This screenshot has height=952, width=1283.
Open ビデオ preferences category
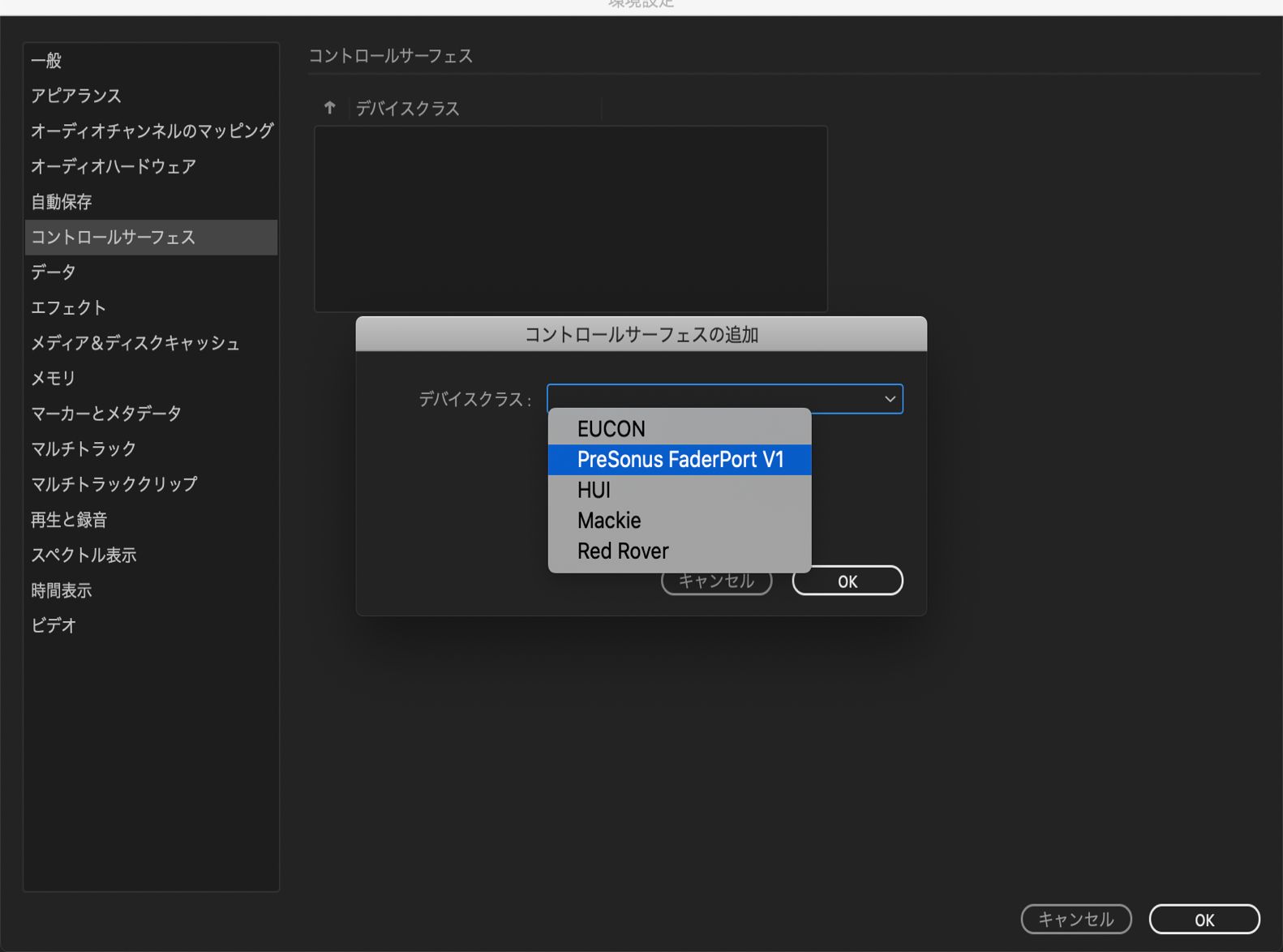point(152,626)
